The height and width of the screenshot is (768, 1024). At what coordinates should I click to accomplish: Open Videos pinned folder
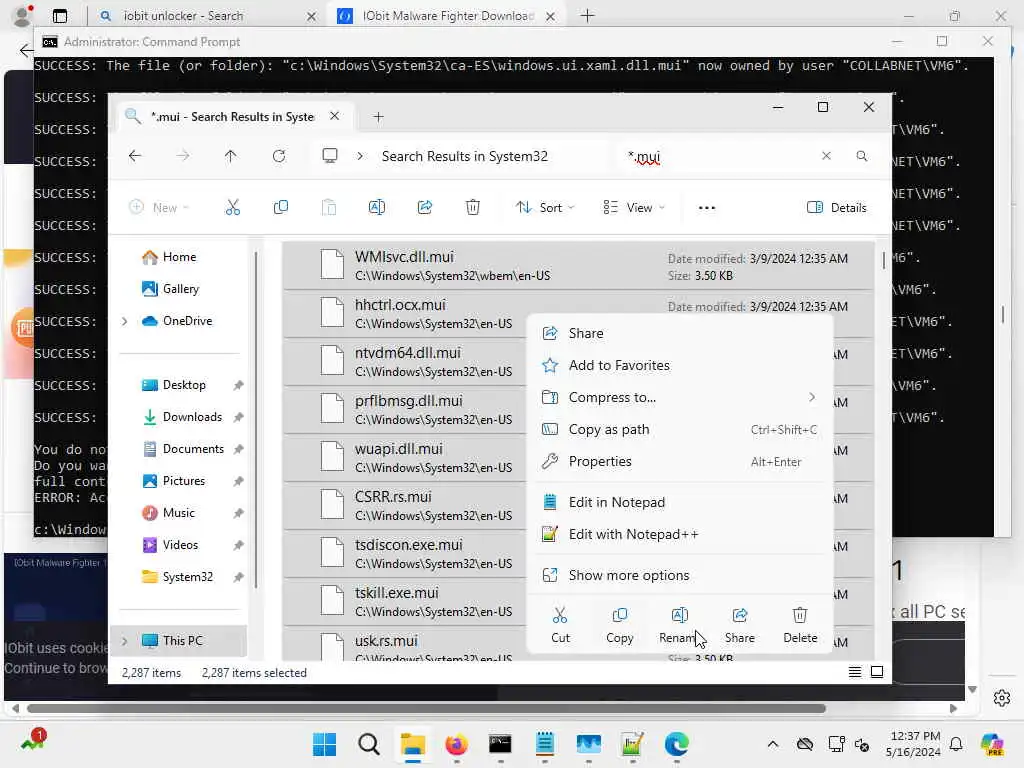[x=180, y=545]
